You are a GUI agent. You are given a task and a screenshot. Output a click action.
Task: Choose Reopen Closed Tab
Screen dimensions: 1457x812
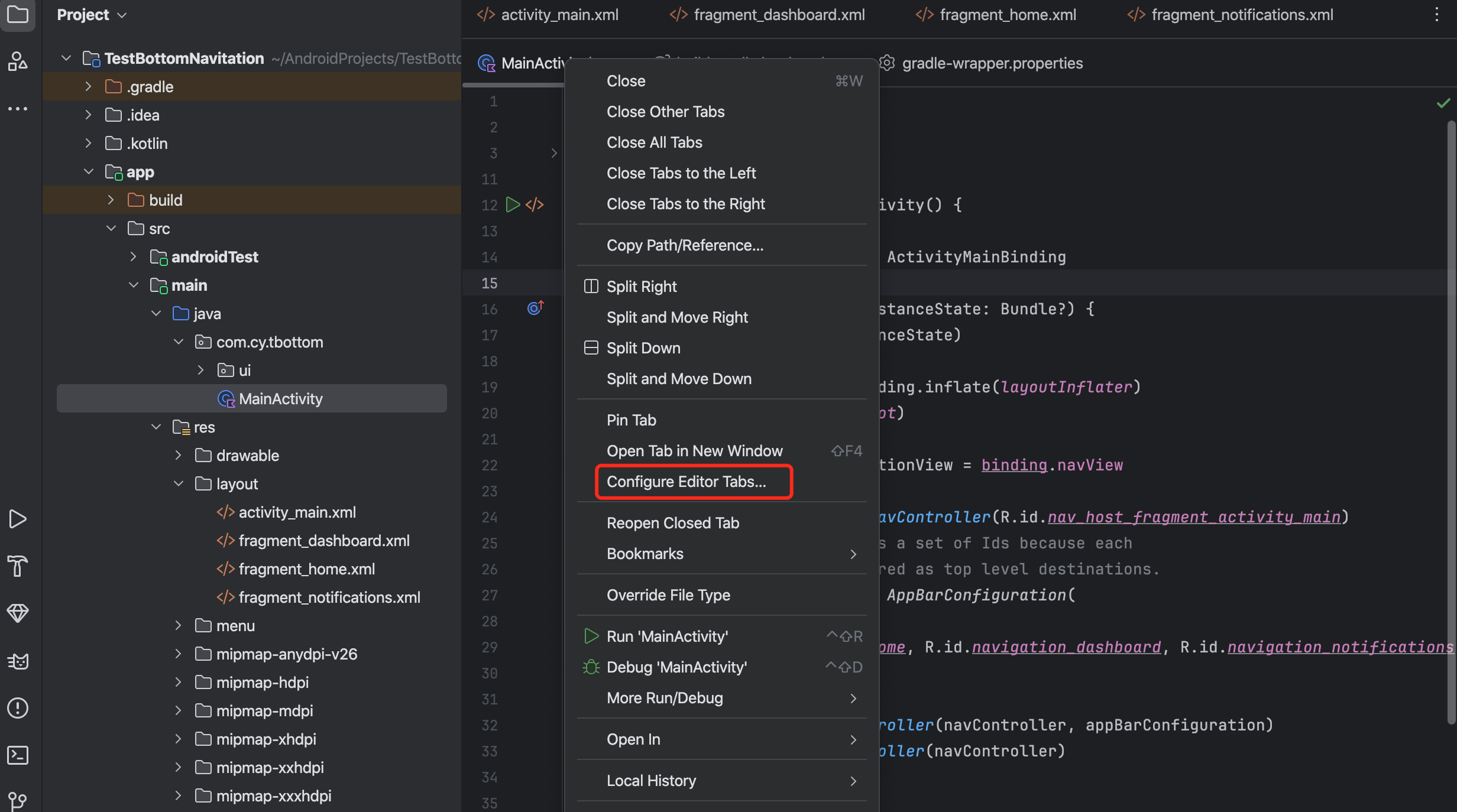point(722,523)
